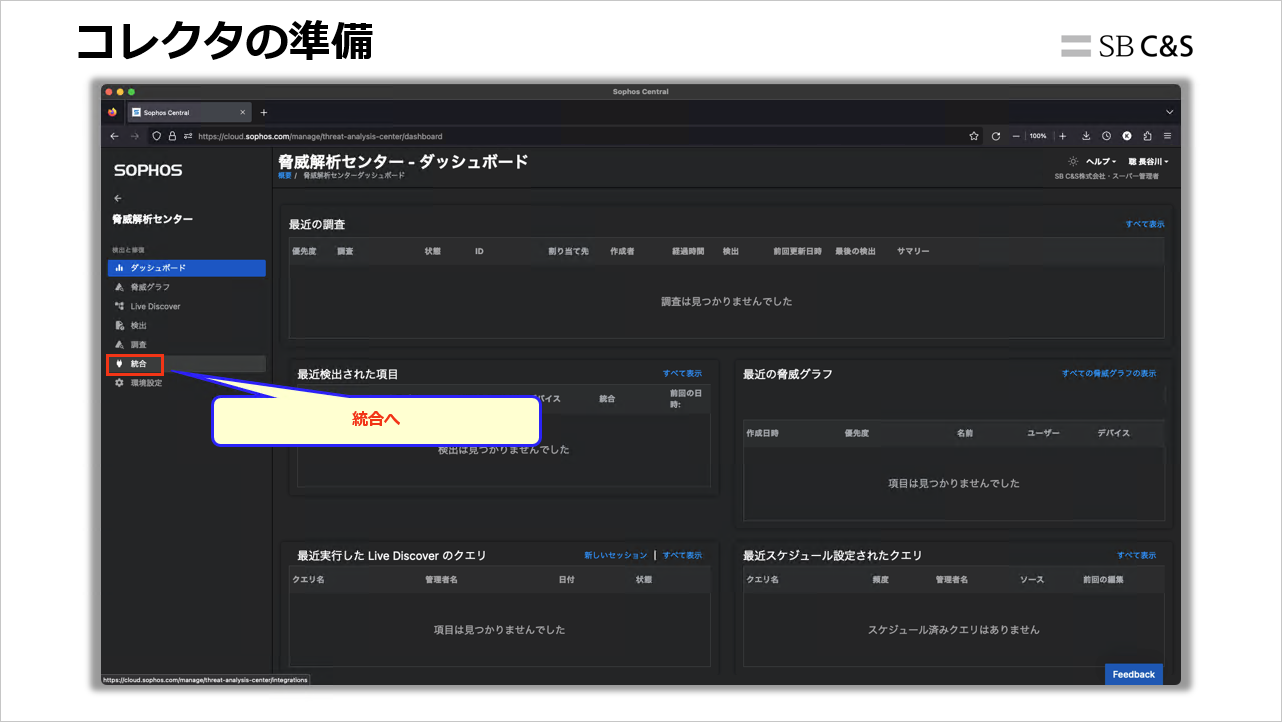Click the 頻度 column header
Viewport: 1282px width, 722px height.
point(880,579)
